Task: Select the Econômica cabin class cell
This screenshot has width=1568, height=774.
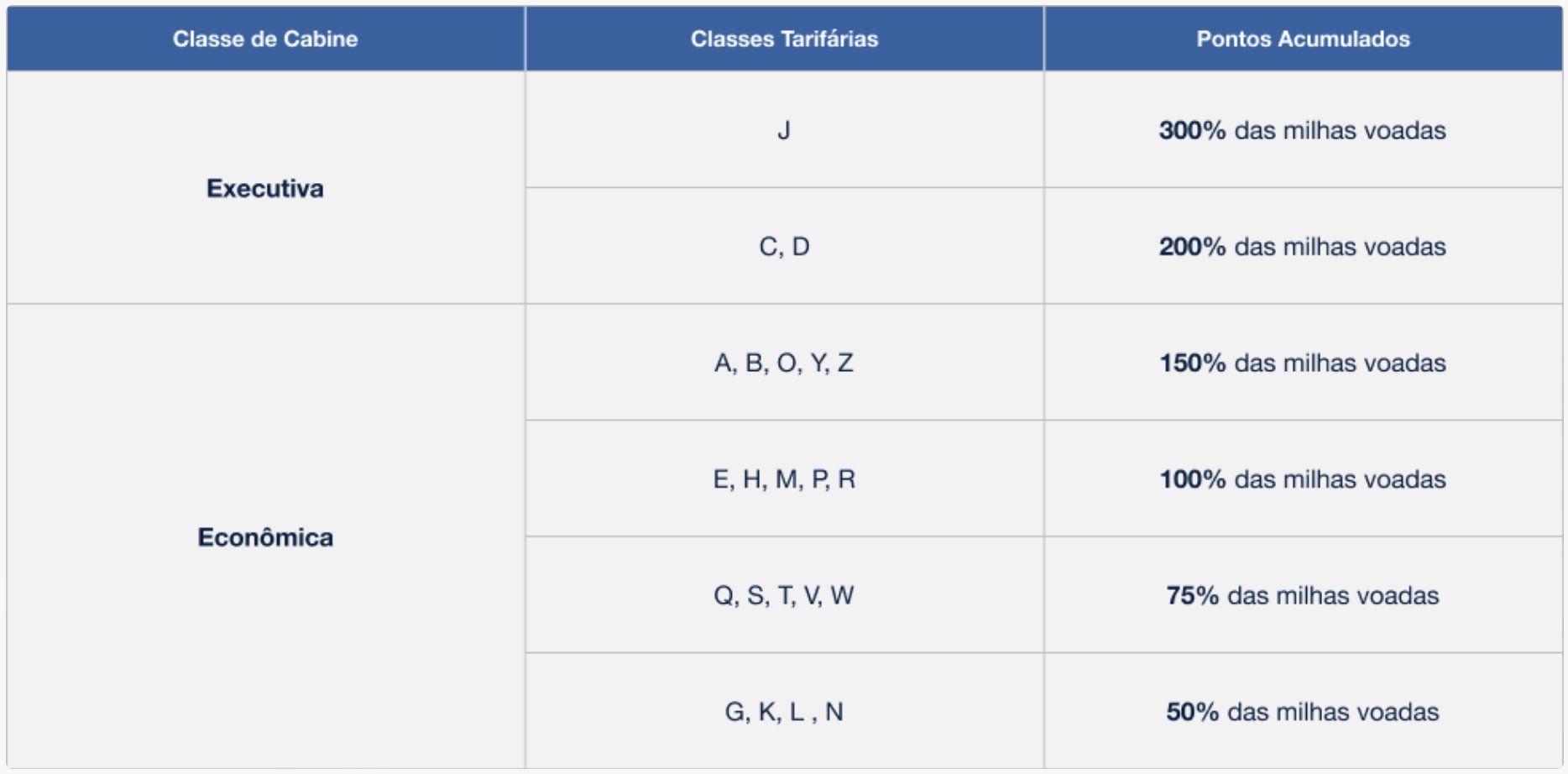Action: coord(265,537)
